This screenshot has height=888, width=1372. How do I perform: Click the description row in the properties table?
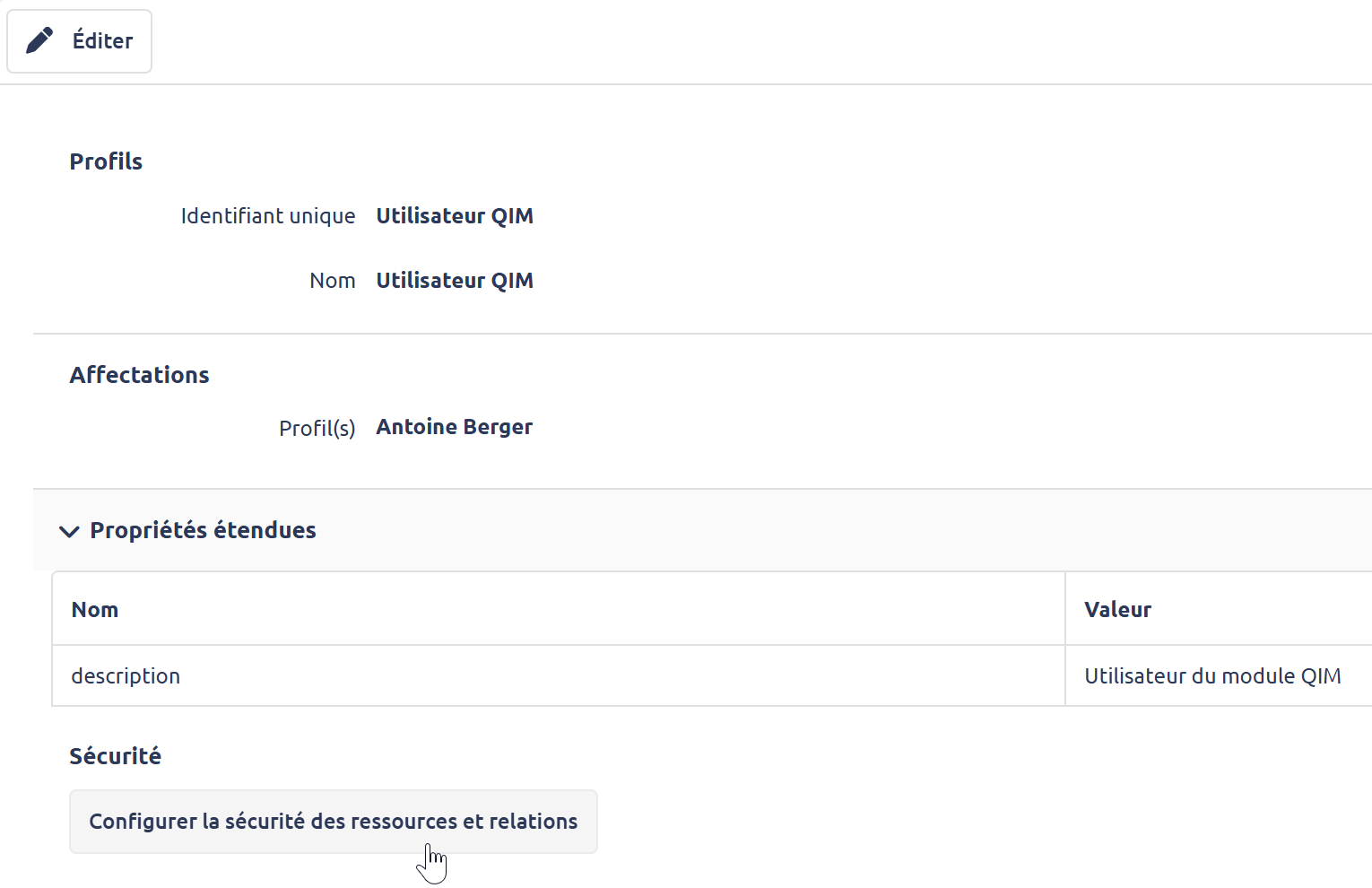126,675
